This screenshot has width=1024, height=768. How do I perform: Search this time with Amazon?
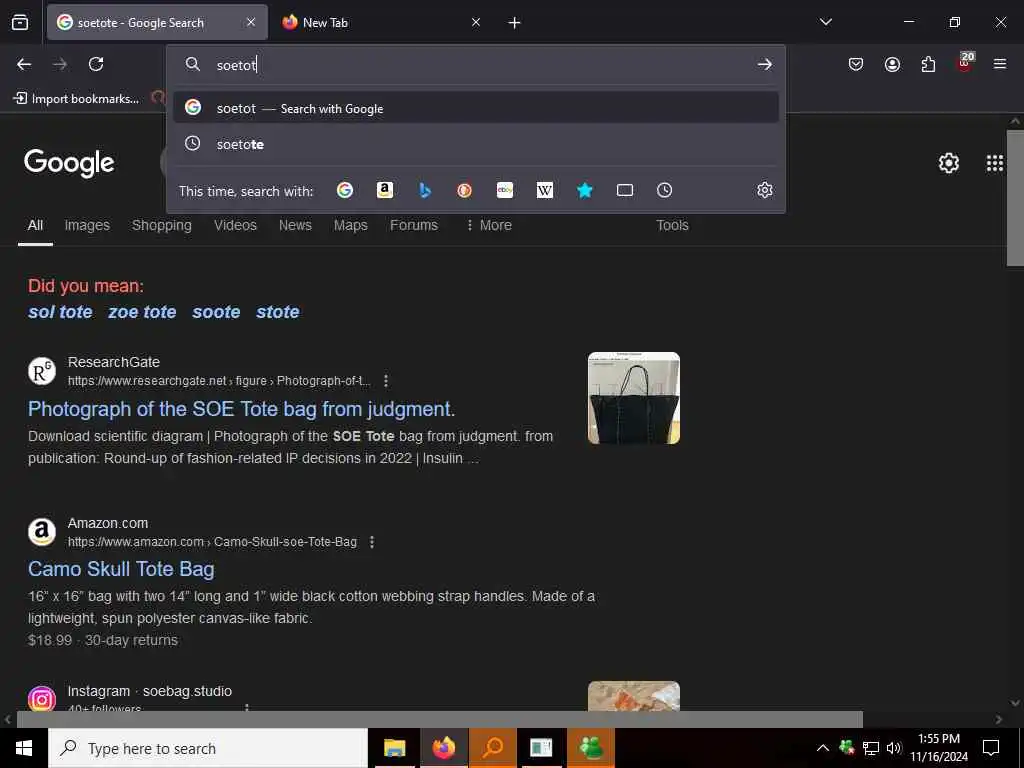385,190
